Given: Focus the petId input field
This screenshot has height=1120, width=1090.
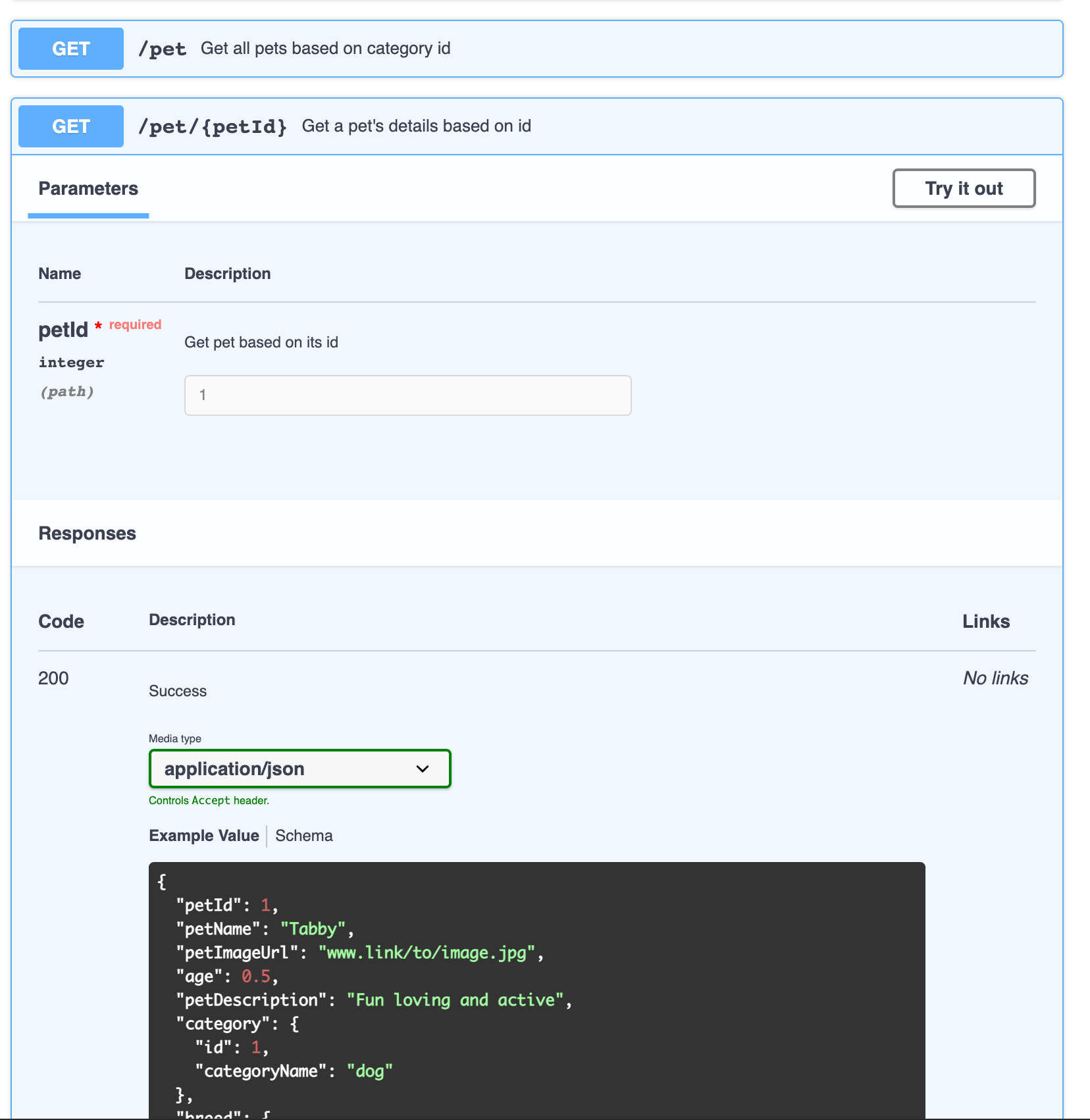Looking at the screenshot, I should click(407, 395).
